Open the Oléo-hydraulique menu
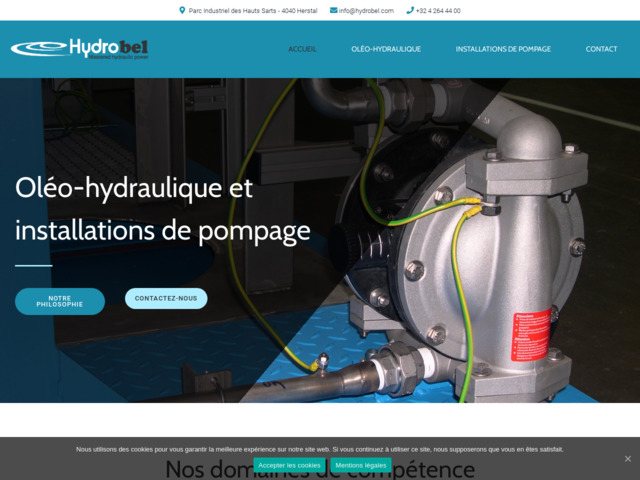Screen dimensions: 640x480 386,49
